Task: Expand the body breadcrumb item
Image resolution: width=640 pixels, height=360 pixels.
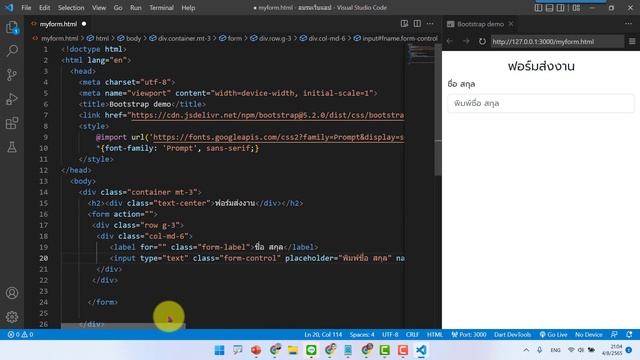Action: [133, 38]
